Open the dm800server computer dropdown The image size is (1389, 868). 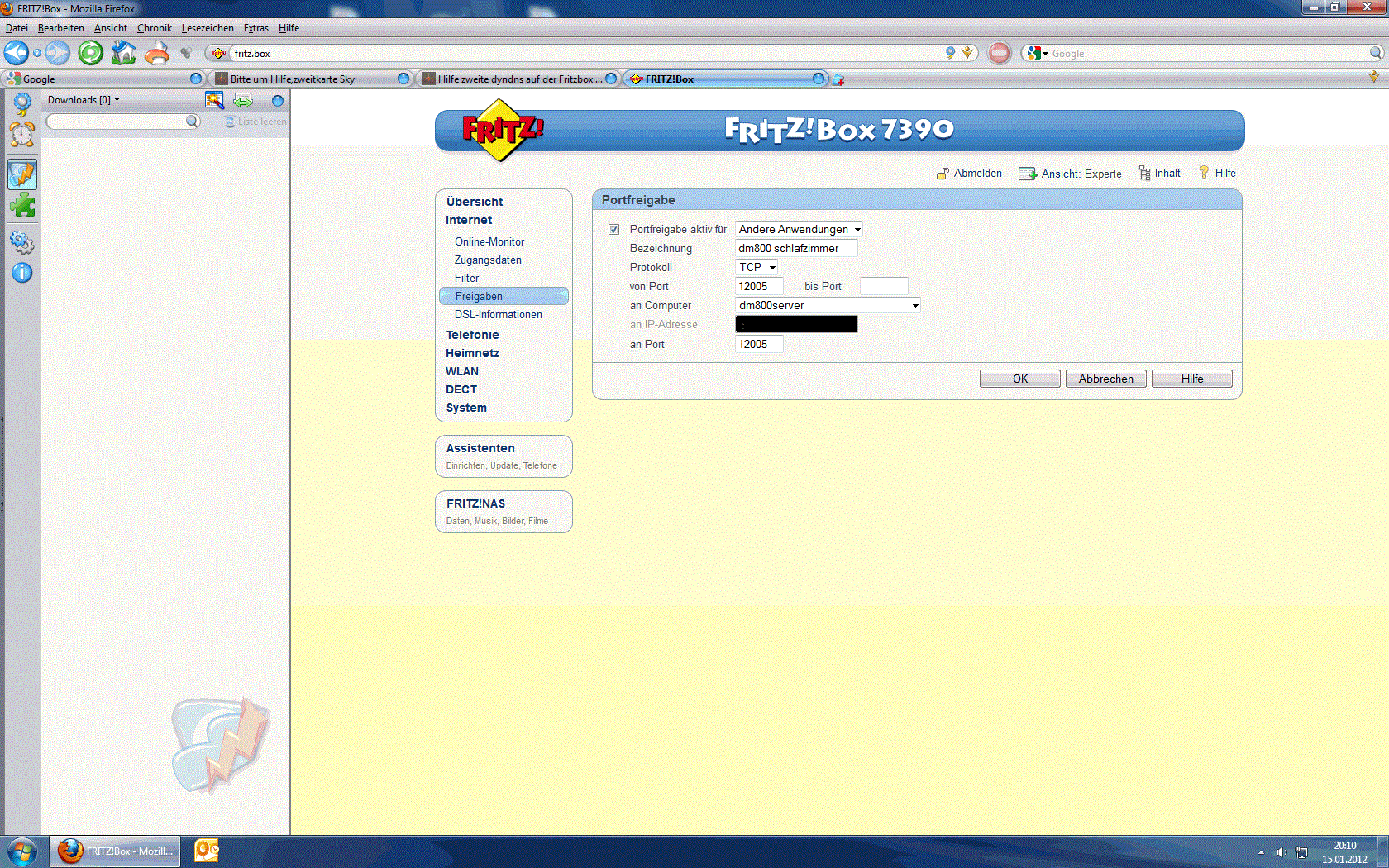(828, 305)
